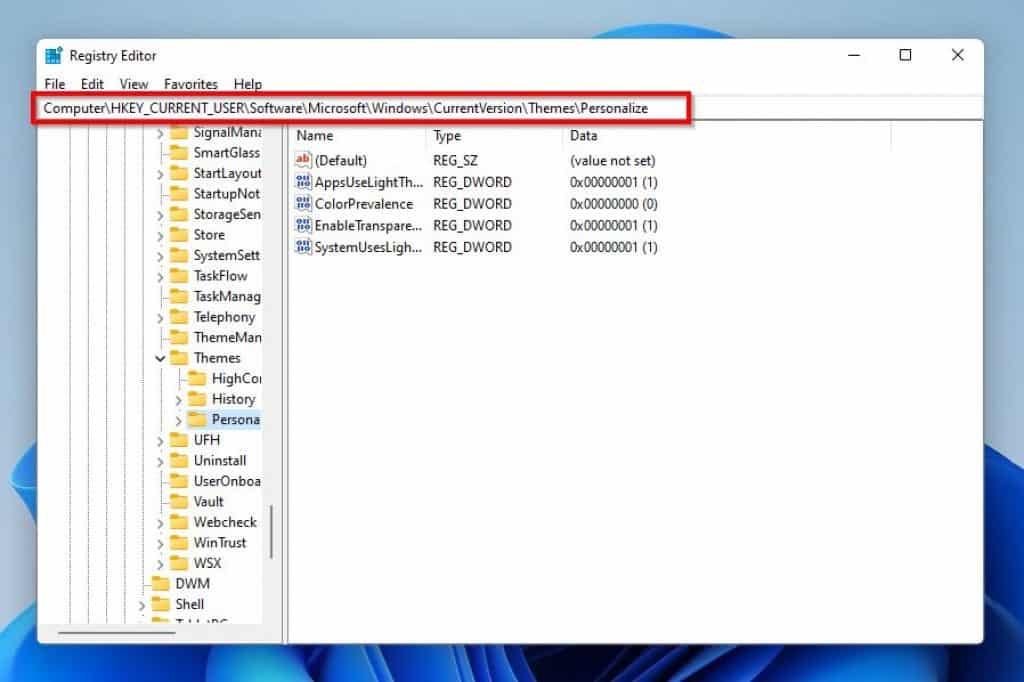1024x682 pixels.
Task: Click the (value not set) data cell
Action: 613,161
